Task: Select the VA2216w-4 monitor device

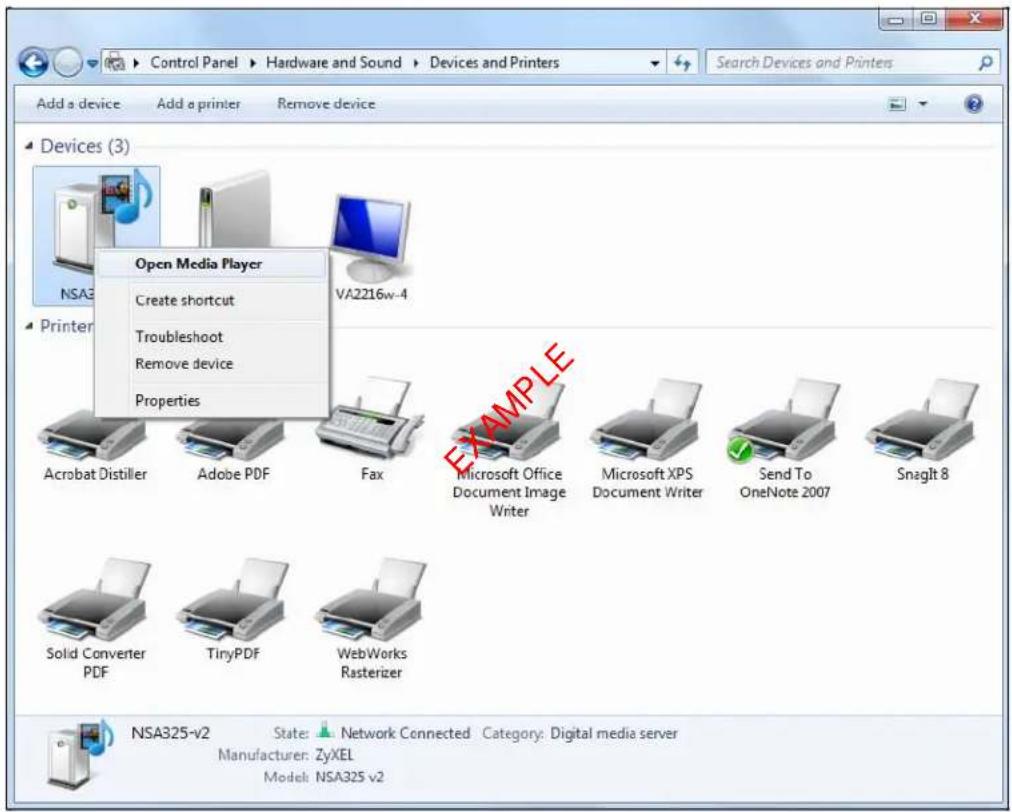Action: click(x=371, y=249)
